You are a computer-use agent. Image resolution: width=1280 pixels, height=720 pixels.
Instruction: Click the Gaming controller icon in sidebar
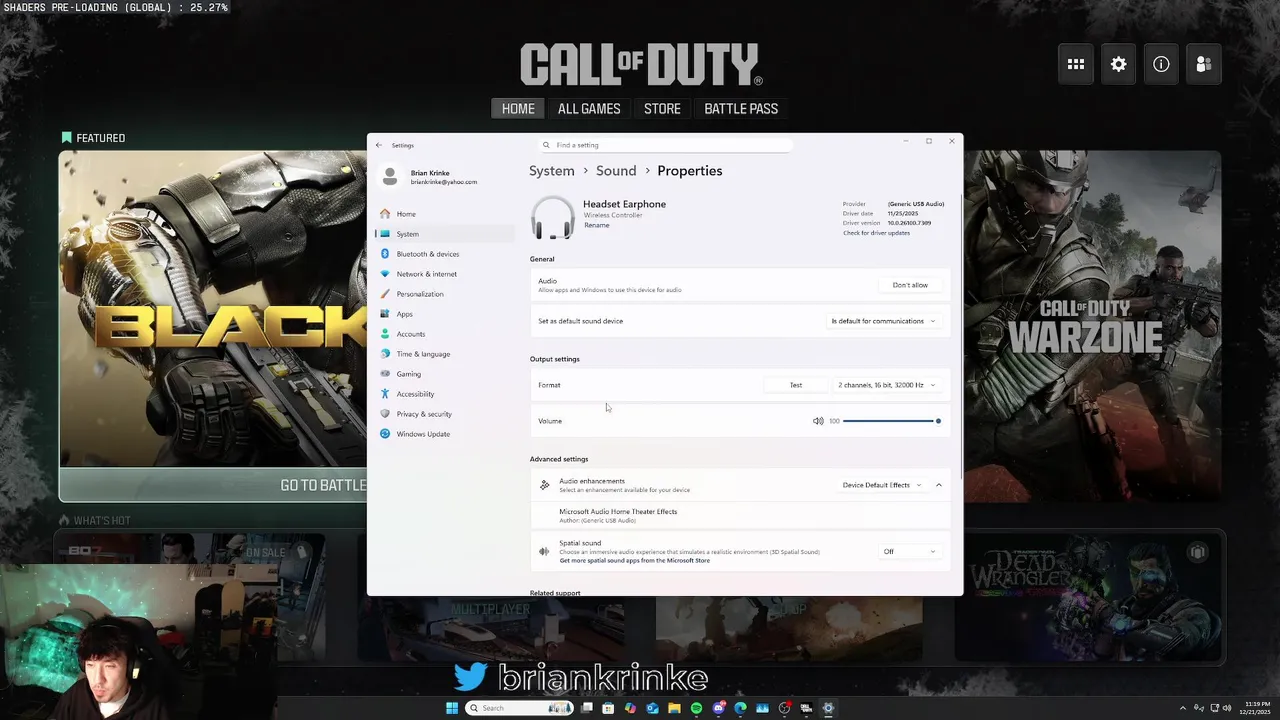385,374
